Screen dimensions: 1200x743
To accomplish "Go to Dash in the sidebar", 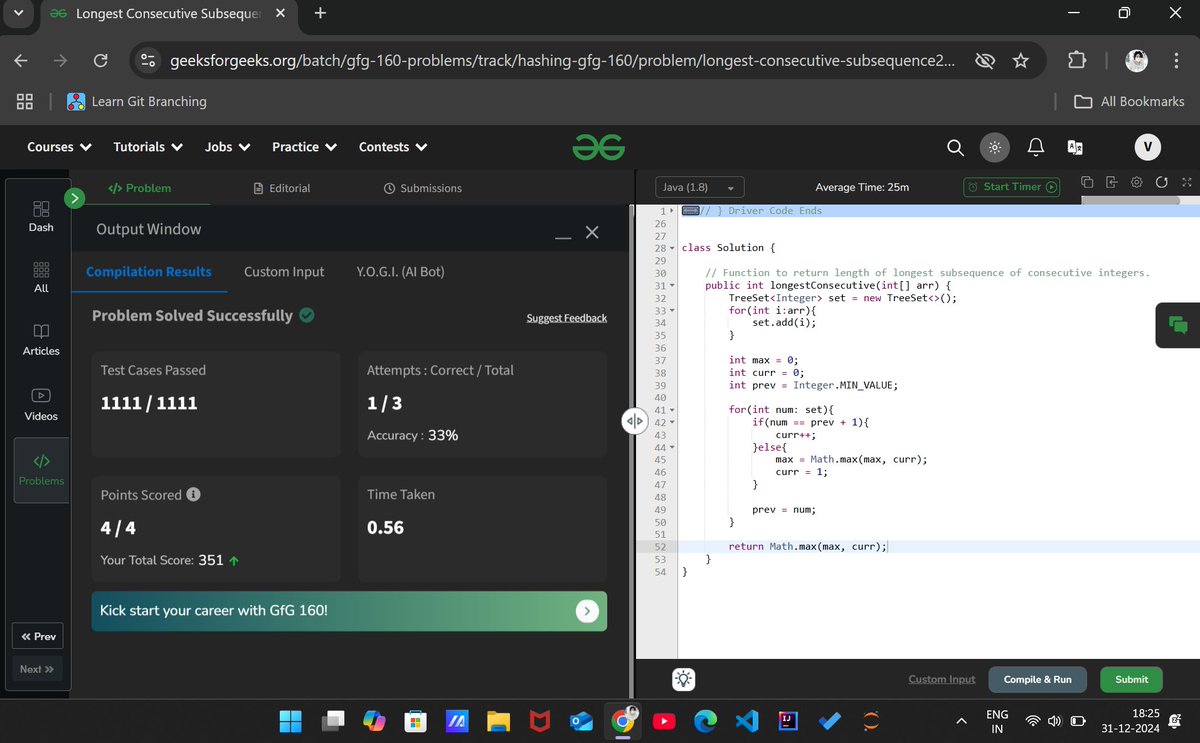I will (x=41, y=216).
